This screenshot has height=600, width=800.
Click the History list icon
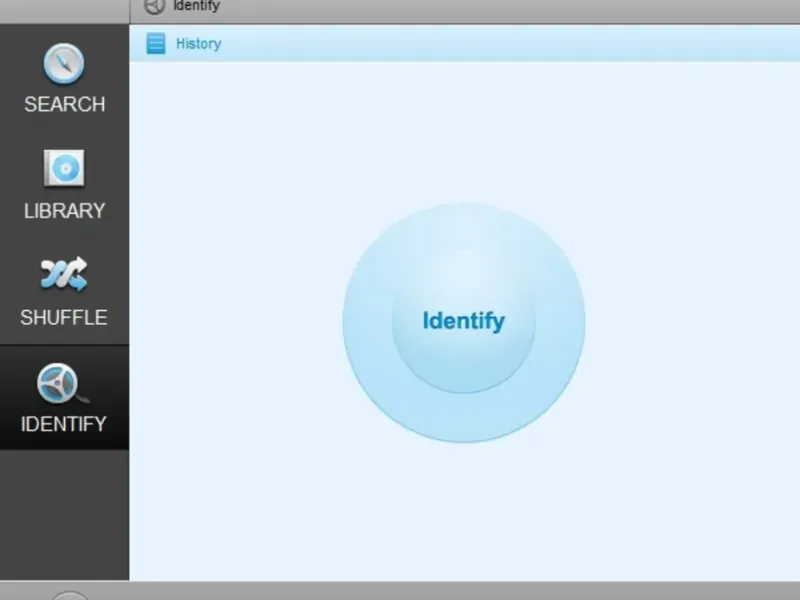coord(156,43)
